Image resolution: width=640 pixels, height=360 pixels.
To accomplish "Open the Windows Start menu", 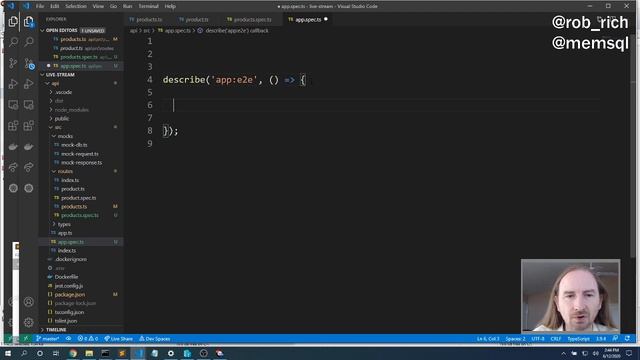I will 8,353.
